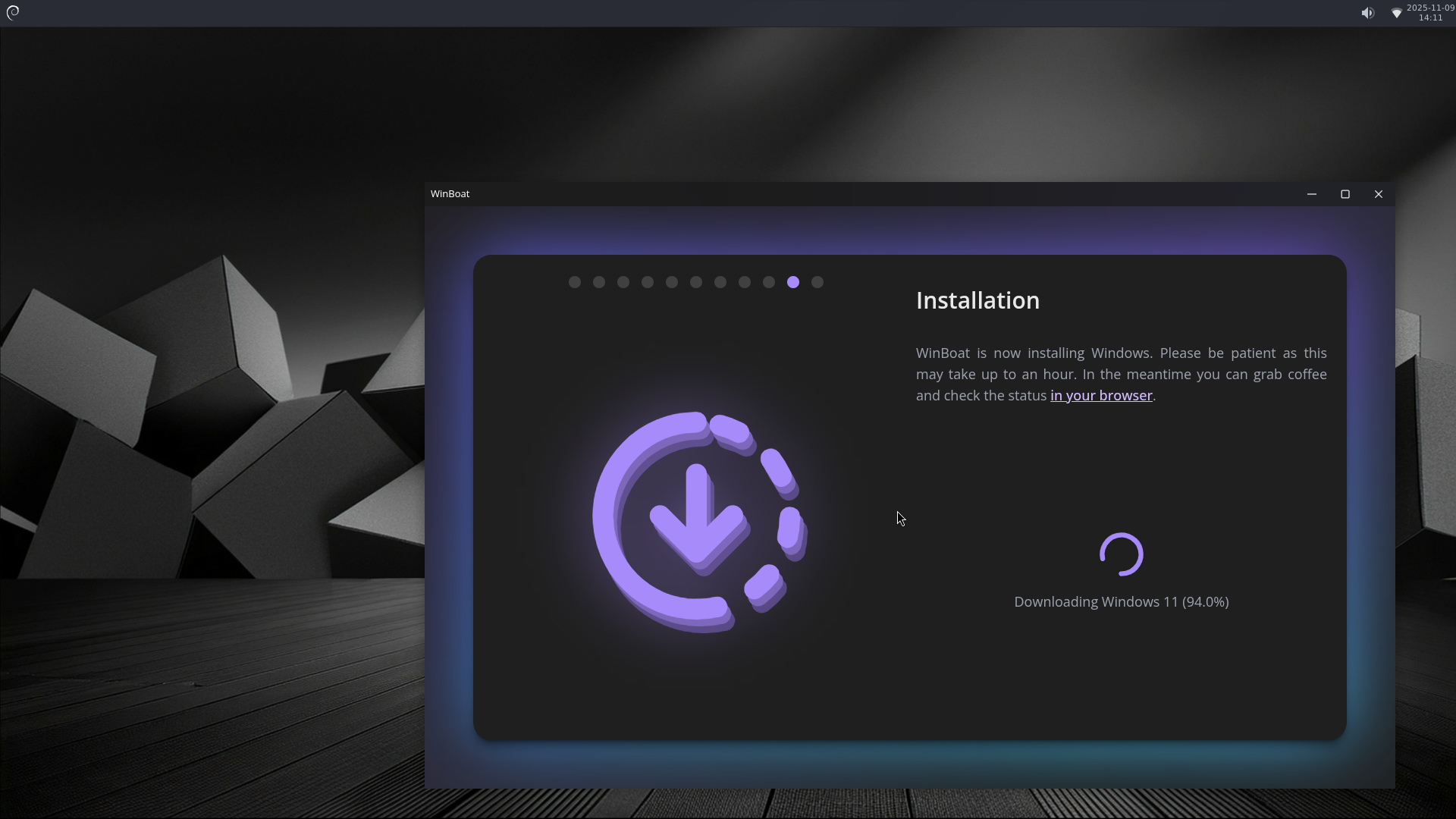
Task: Click the last step indicator dot
Action: 817,282
